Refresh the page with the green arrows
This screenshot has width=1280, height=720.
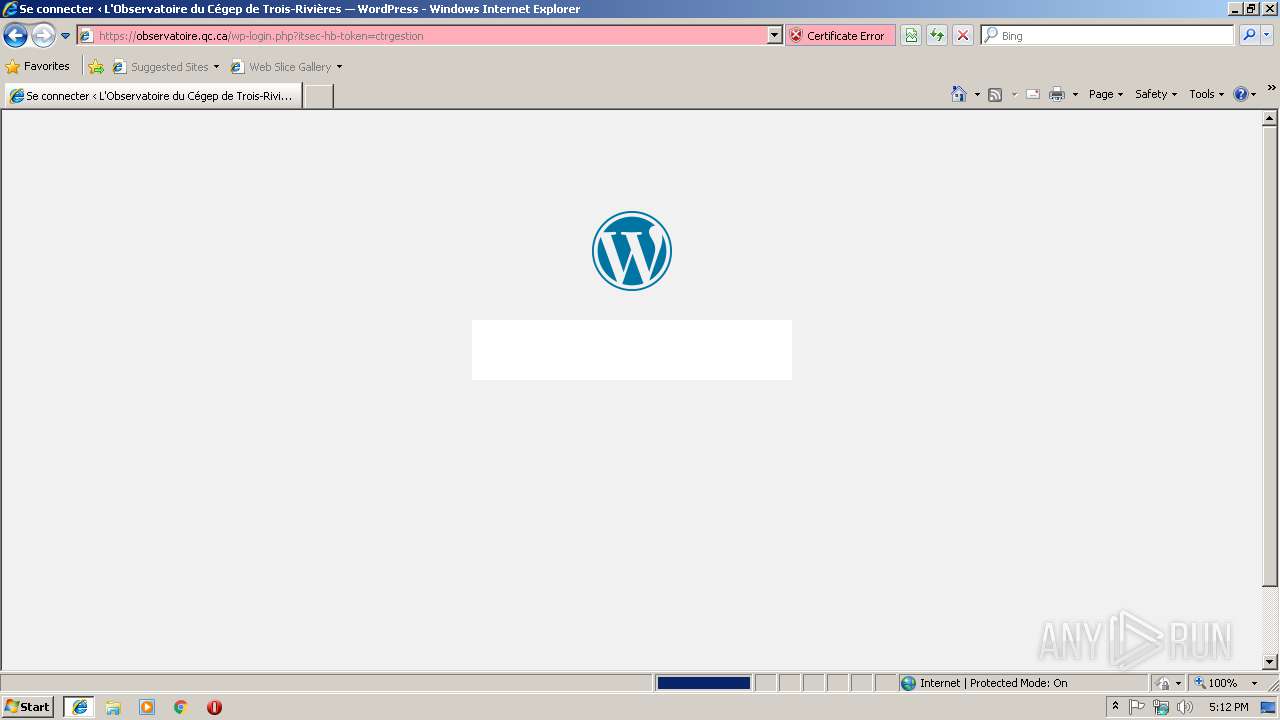coord(937,35)
